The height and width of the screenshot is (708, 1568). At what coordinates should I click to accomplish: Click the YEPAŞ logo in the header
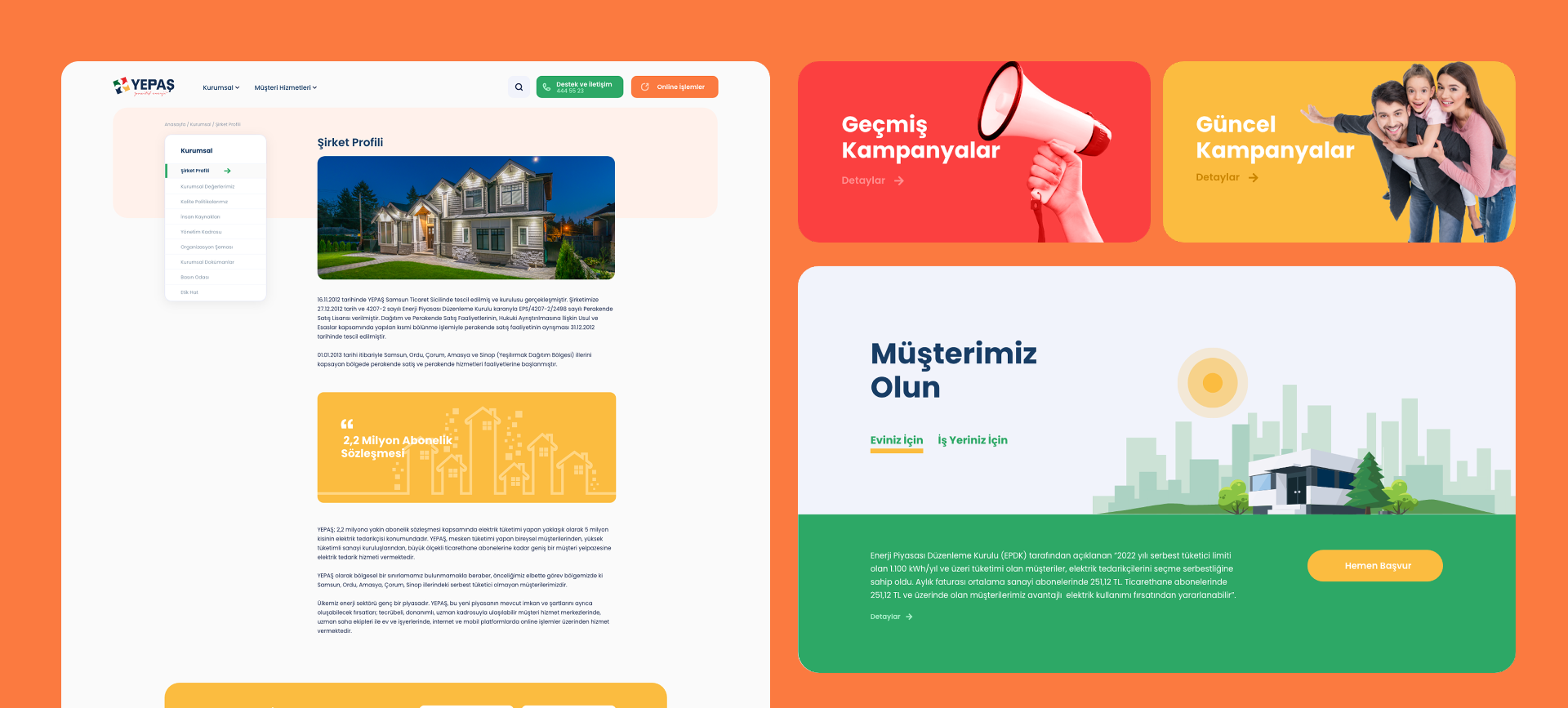pyautogui.click(x=144, y=87)
